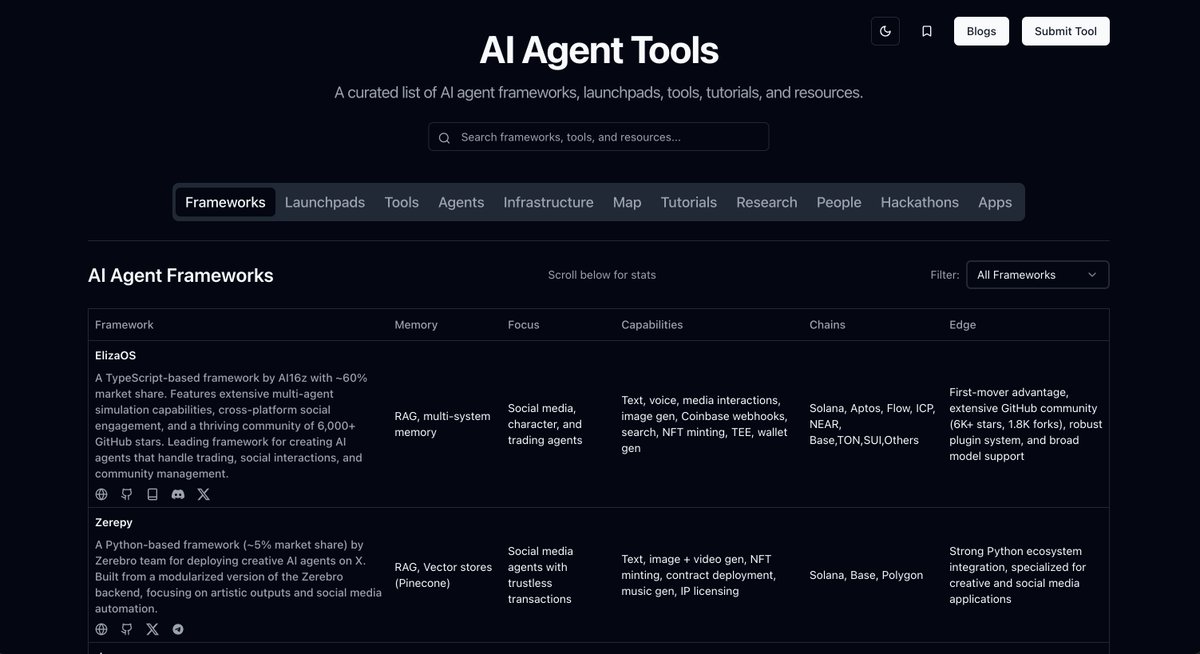Click 'Scroll below for stats' text
This screenshot has width=1200, height=654.
click(602, 275)
